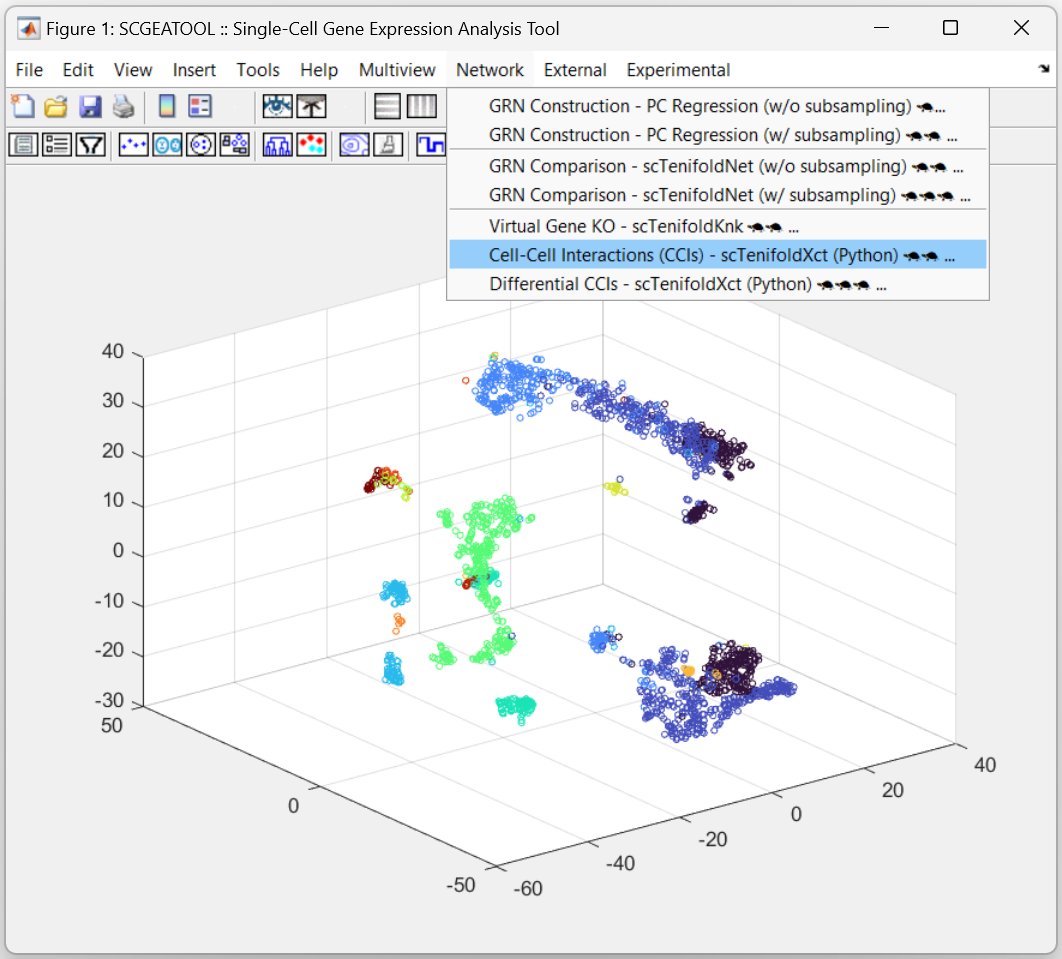The width and height of the screenshot is (1062, 959).
Task: Click the palm tree icon
Action: click(x=312, y=106)
